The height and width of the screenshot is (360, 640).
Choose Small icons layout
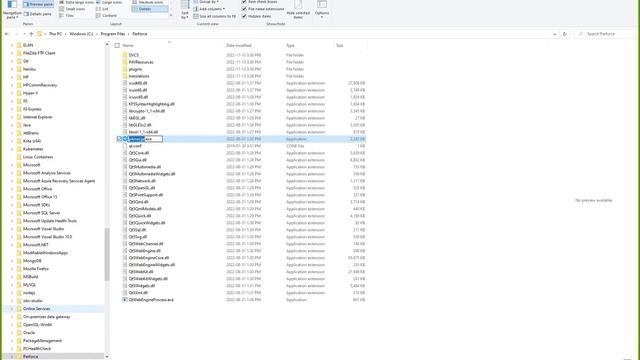point(72,9)
